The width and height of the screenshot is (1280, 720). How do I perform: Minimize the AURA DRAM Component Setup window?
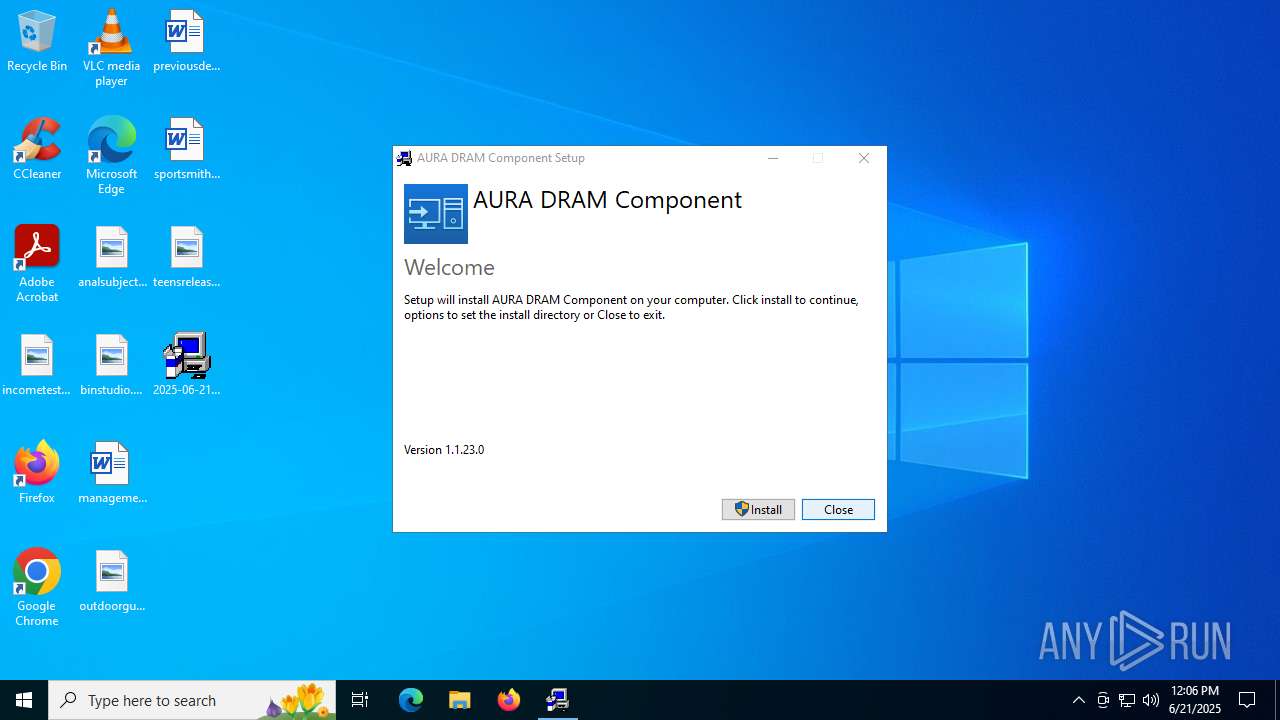(x=773, y=158)
